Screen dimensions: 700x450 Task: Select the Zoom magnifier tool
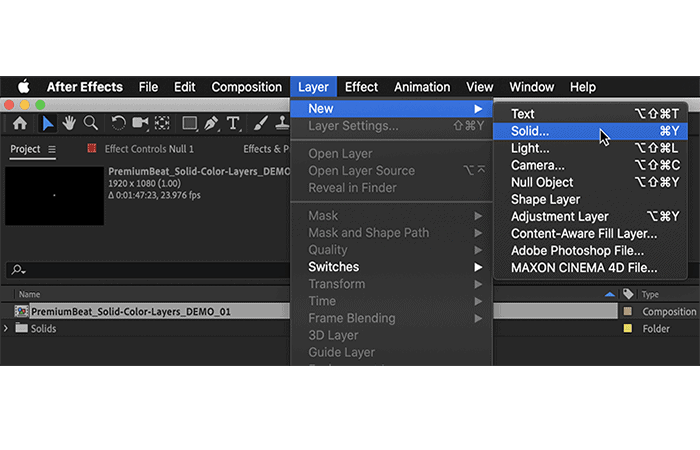pos(91,123)
